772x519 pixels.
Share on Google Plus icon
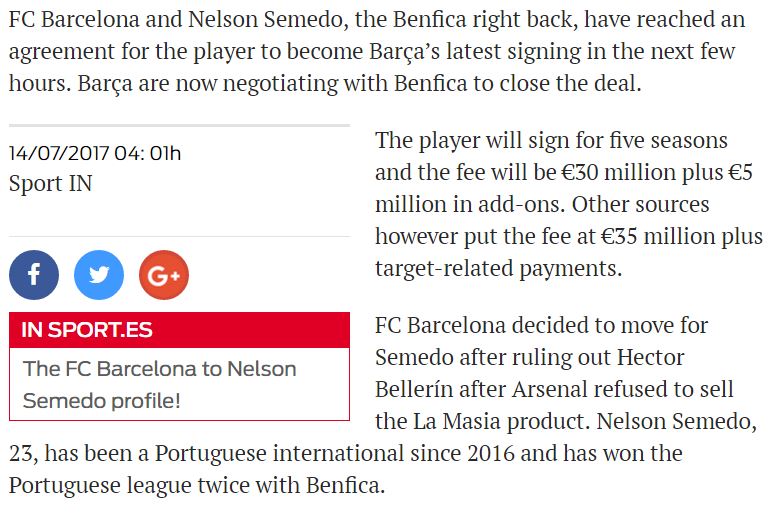[164, 275]
